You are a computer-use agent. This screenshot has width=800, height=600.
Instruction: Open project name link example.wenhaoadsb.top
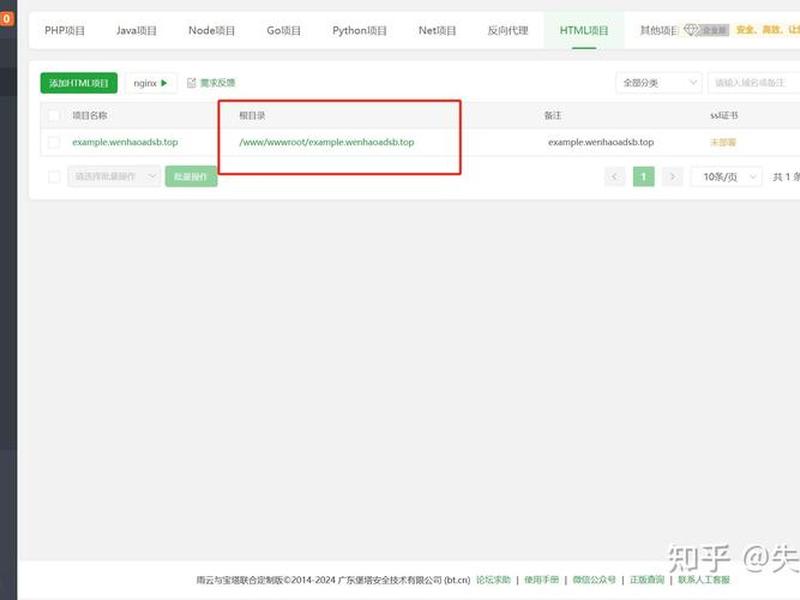(125, 142)
